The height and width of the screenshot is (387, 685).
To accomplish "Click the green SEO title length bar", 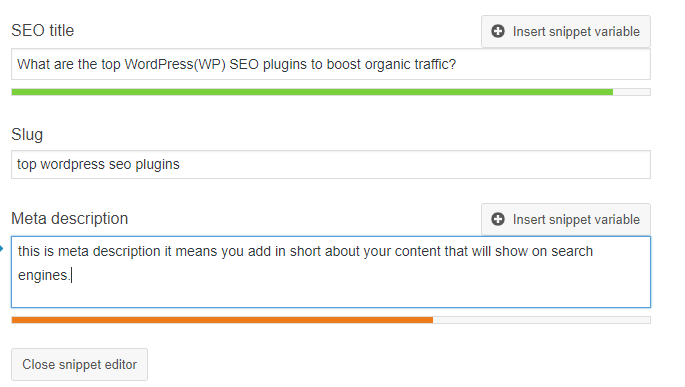I will tap(312, 92).
